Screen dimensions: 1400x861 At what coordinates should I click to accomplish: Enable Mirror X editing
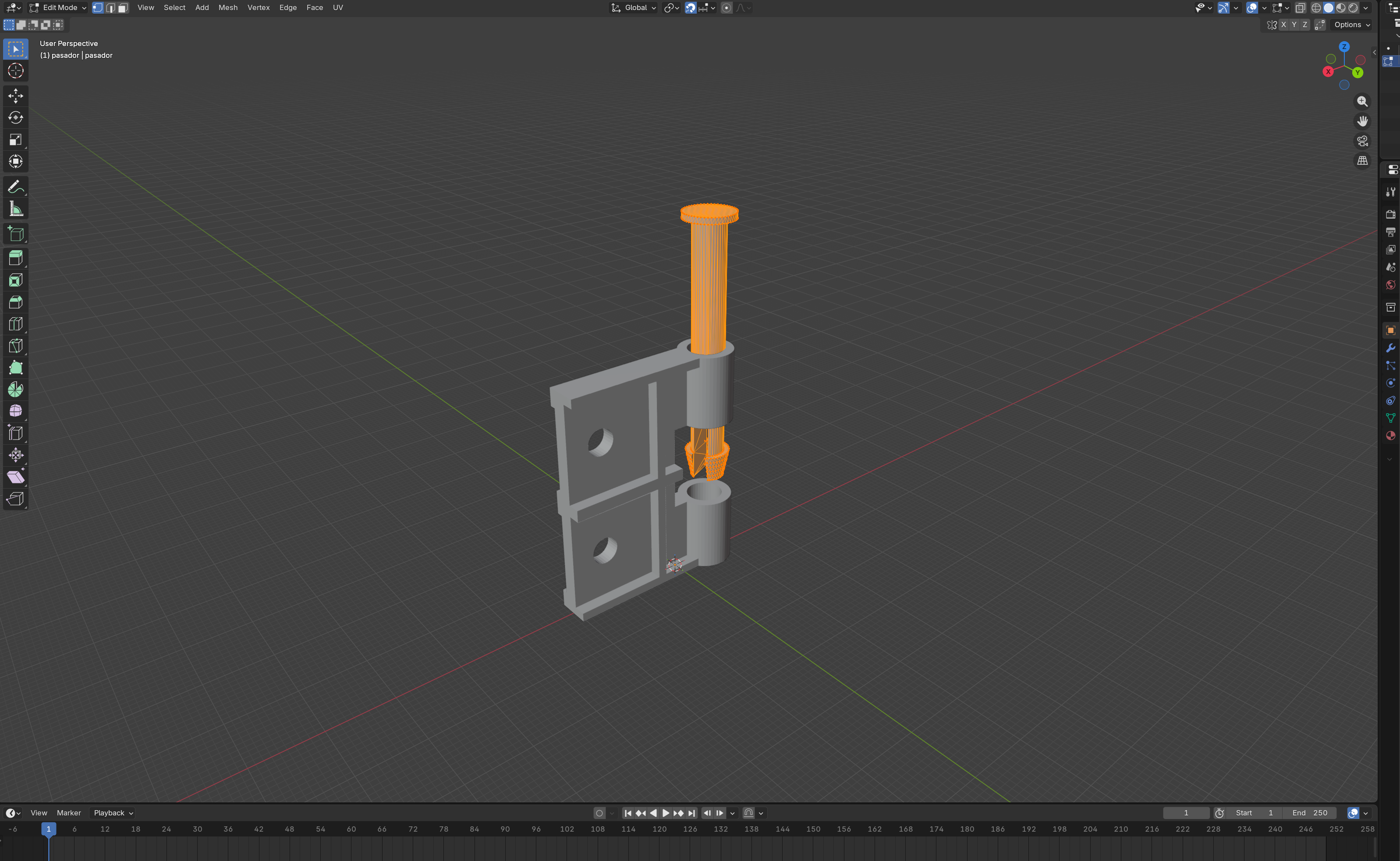pyautogui.click(x=1284, y=25)
